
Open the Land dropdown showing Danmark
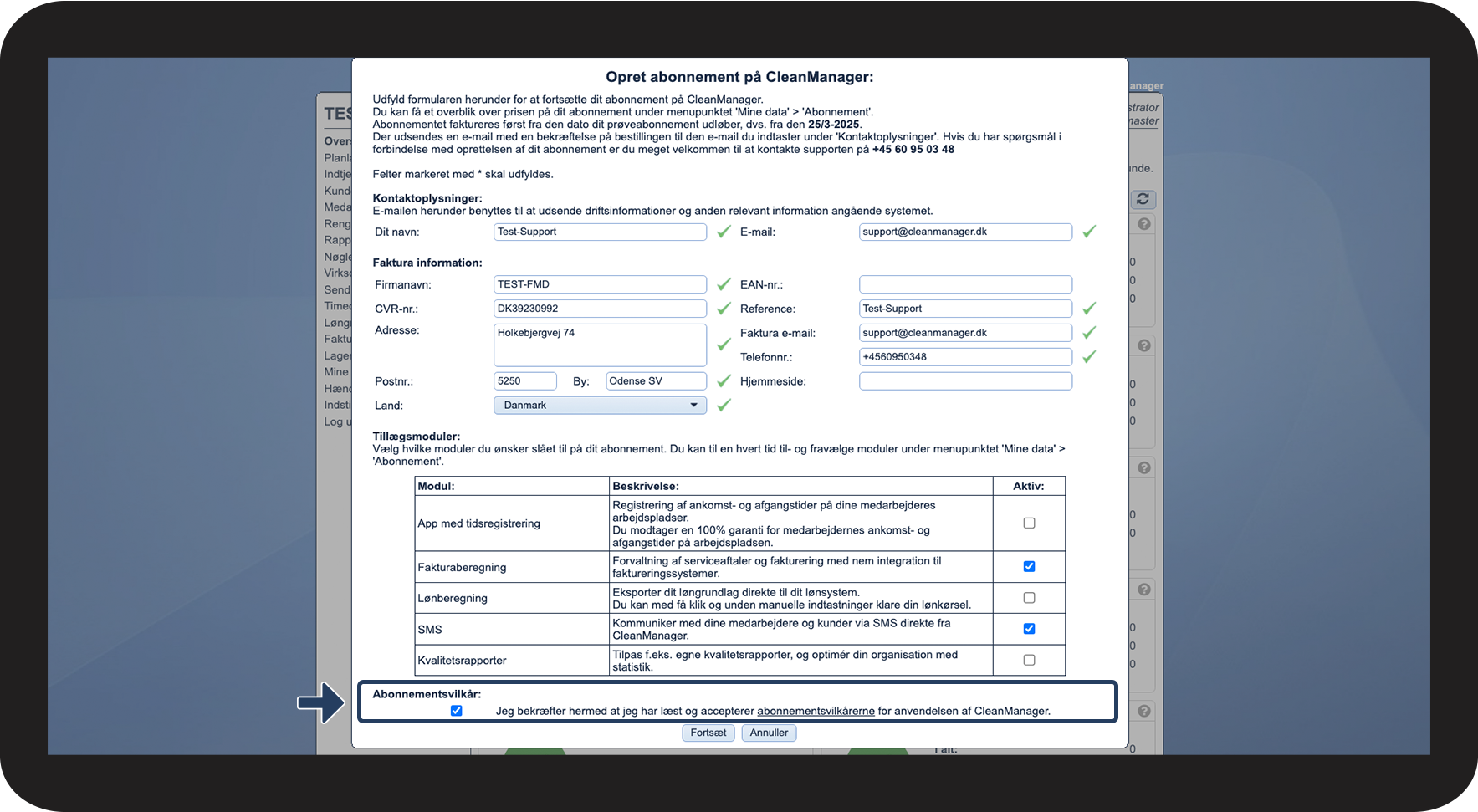(600, 405)
